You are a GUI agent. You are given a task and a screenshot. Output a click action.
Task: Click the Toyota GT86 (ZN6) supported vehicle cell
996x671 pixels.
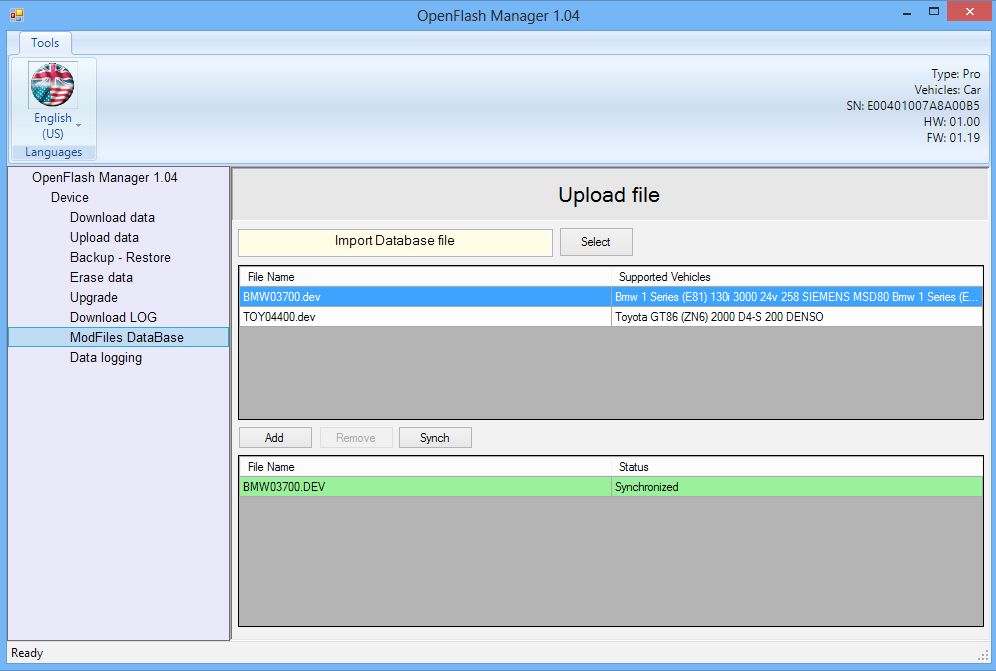(x=797, y=316)
